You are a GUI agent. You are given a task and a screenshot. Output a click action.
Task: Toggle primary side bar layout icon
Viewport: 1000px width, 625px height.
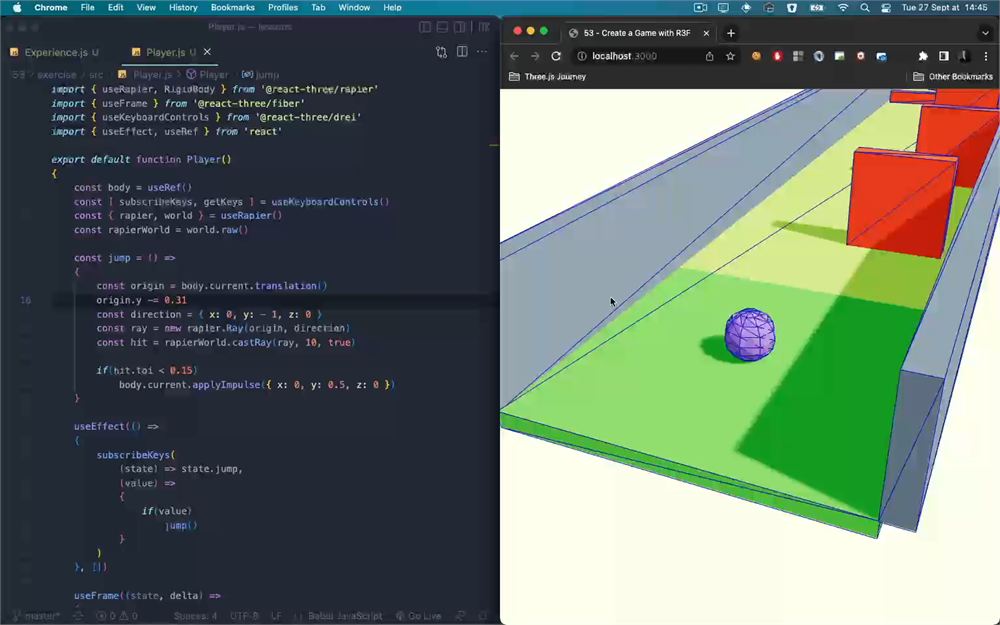[425, 27]
